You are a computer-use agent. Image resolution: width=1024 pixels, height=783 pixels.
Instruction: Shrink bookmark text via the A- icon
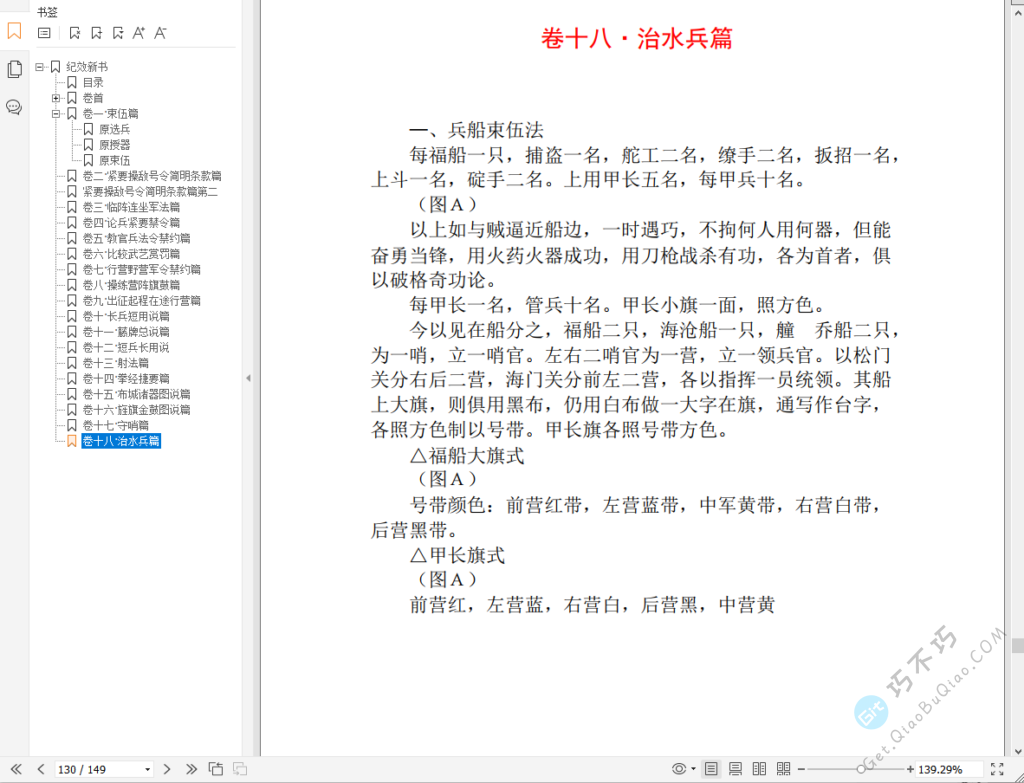pos(160,33)
